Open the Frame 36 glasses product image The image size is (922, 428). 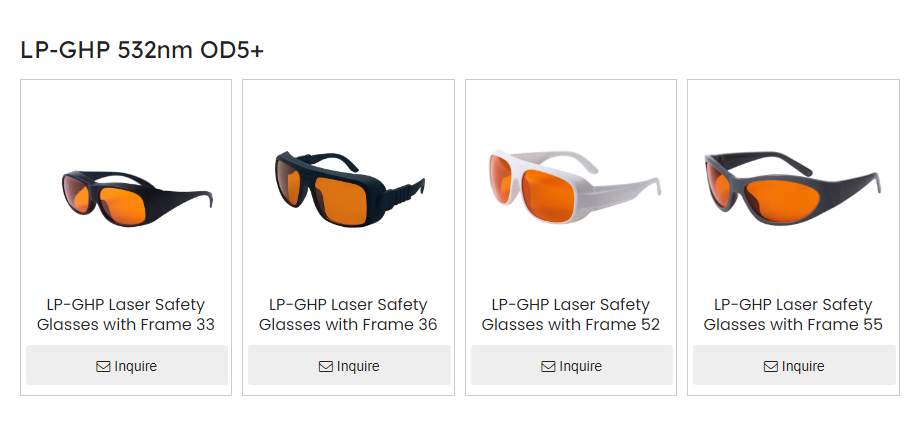coord(348,184)
